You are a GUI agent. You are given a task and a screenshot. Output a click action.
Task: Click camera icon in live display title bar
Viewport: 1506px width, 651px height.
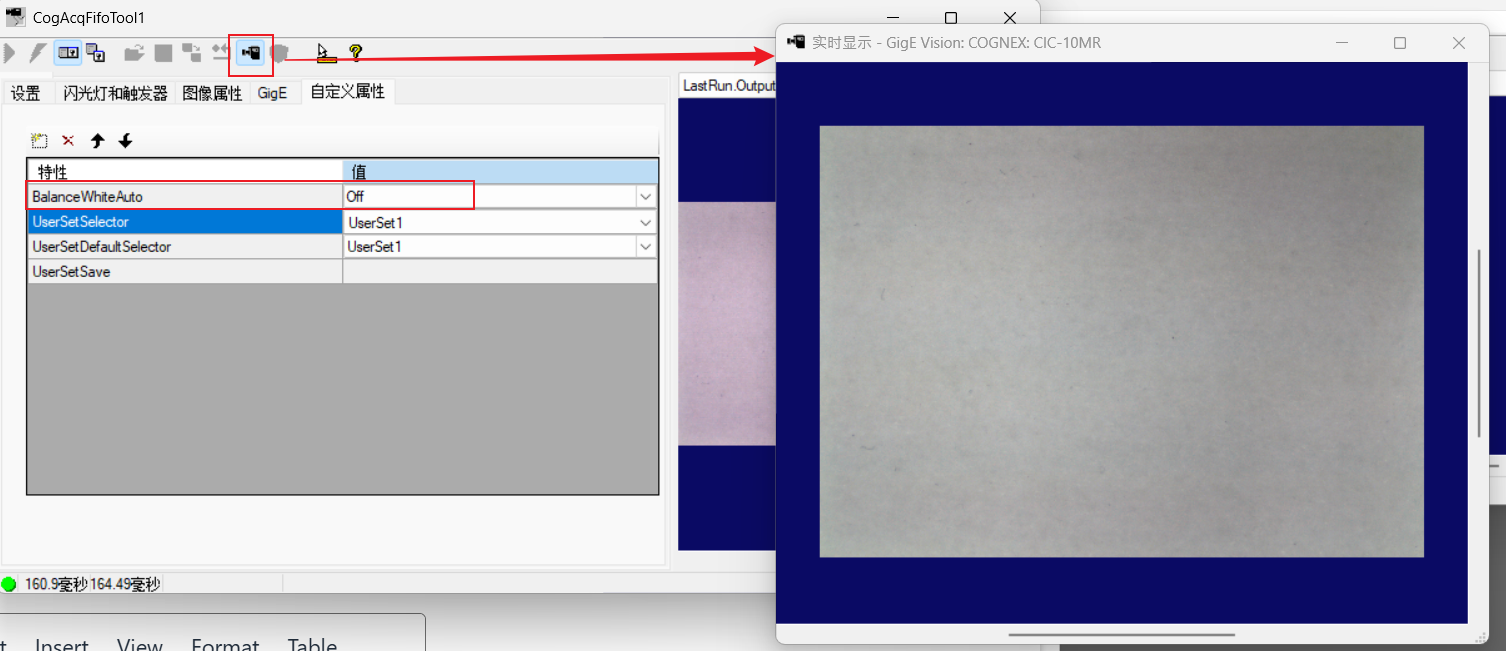click(796, 42)
